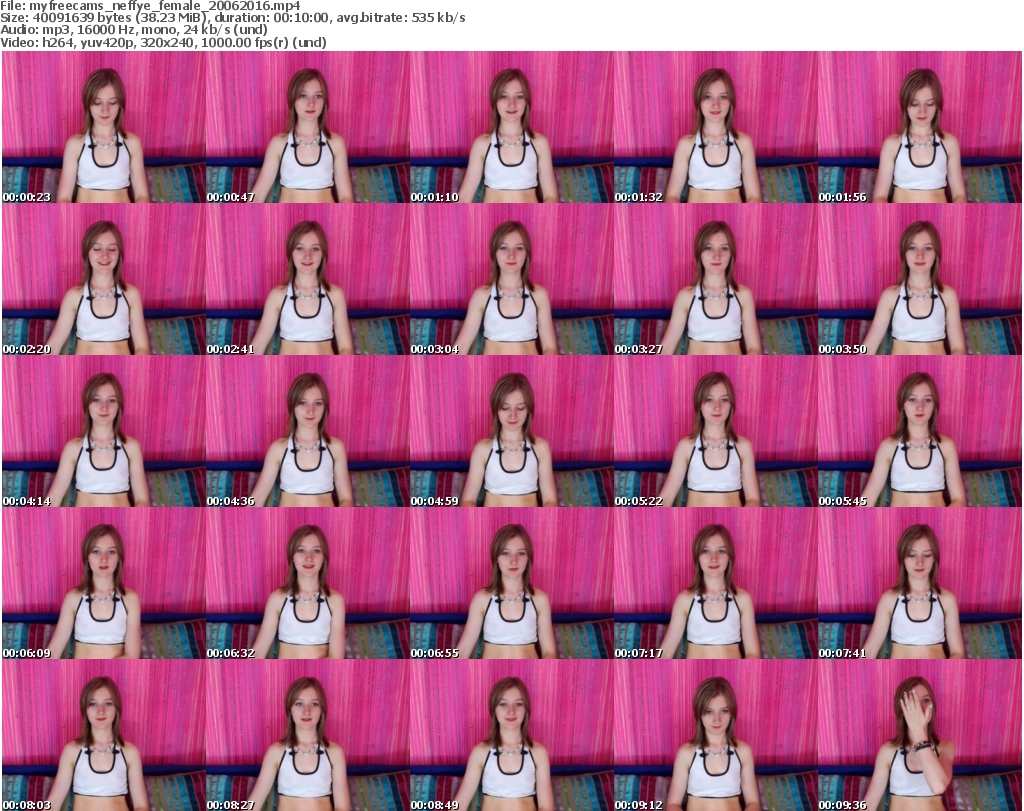
Task: Choose the frame stamped 00:03:27
Action: pos(715,279)
